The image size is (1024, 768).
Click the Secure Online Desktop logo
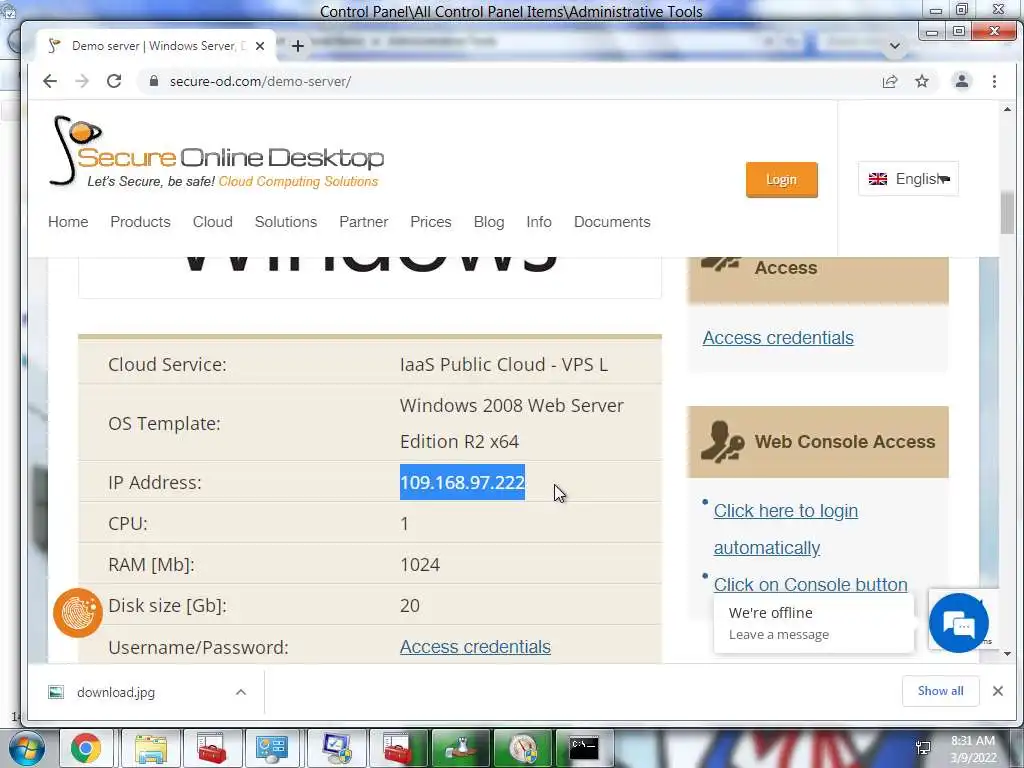[x=217, y=152]
